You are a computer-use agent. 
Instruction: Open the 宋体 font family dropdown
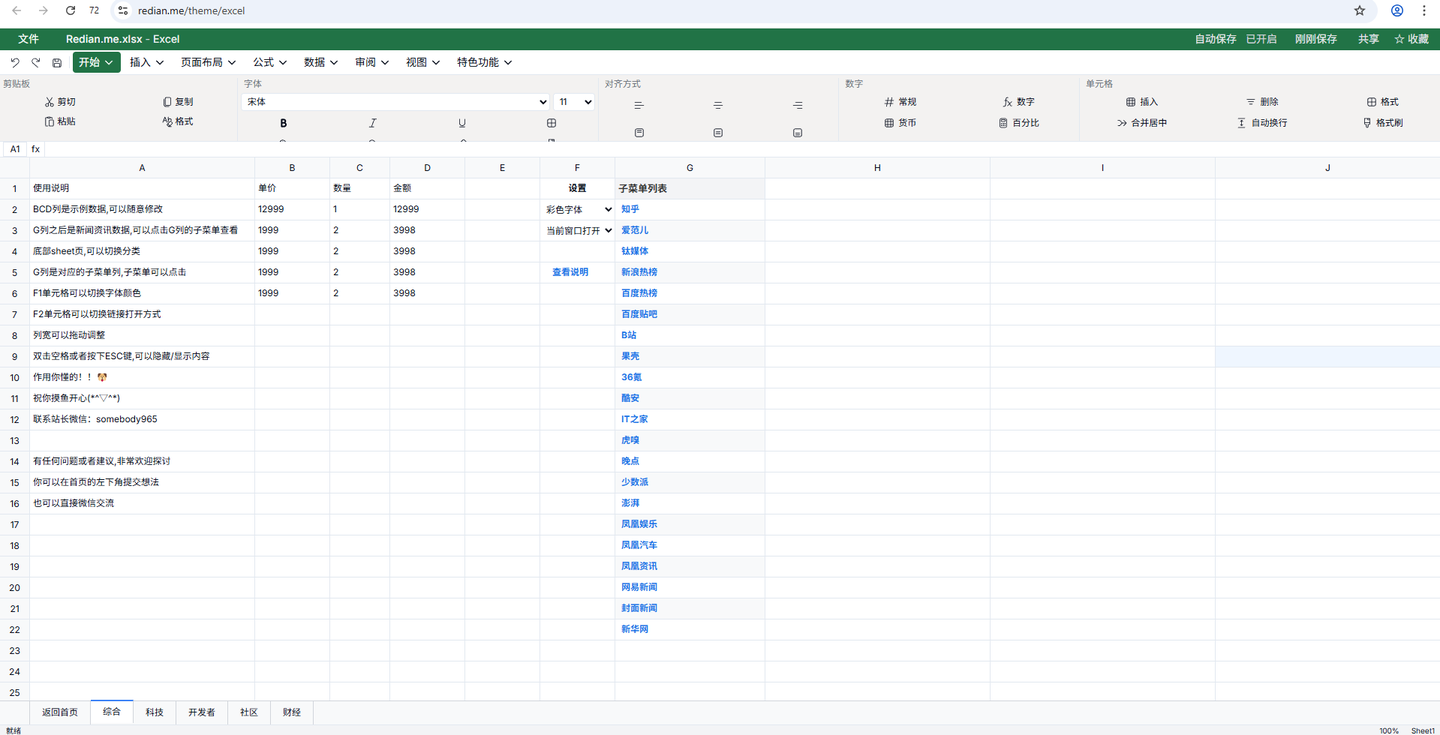coord(396,102)
